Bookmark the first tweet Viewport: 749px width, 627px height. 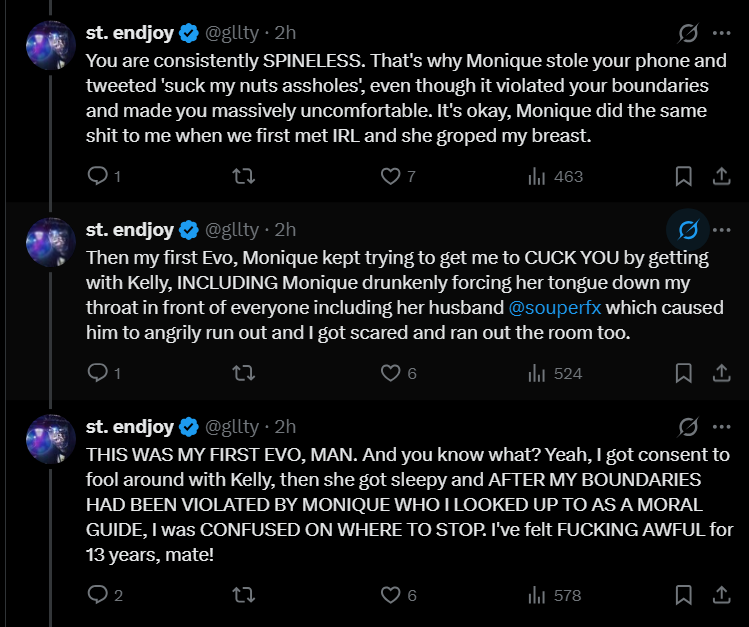(x=684, y=176)
